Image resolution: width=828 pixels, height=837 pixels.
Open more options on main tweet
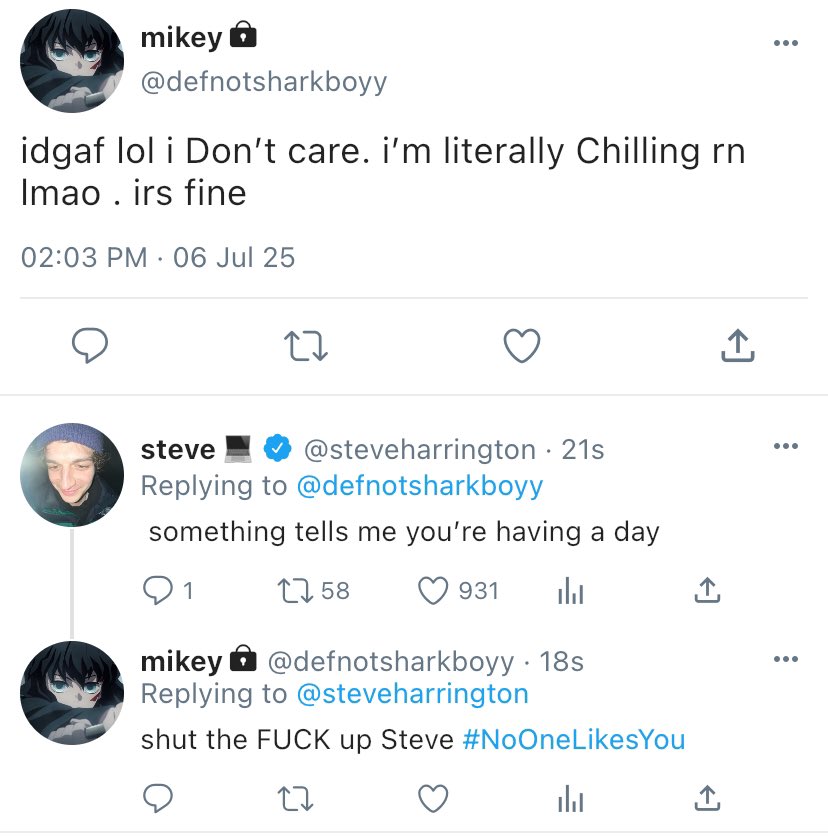click(x=786, y=43)
